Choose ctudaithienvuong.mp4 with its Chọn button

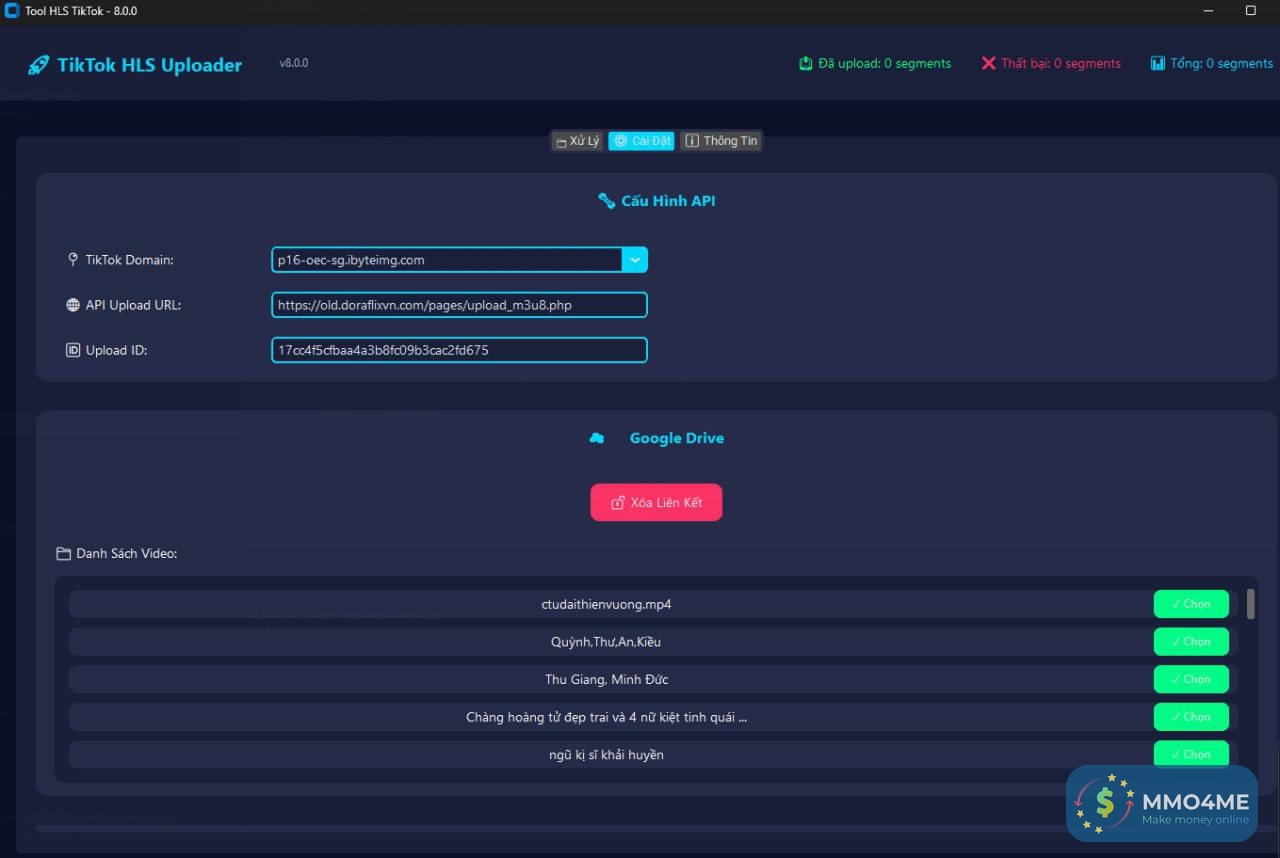pyautogui.click(x=1191, y=604)
